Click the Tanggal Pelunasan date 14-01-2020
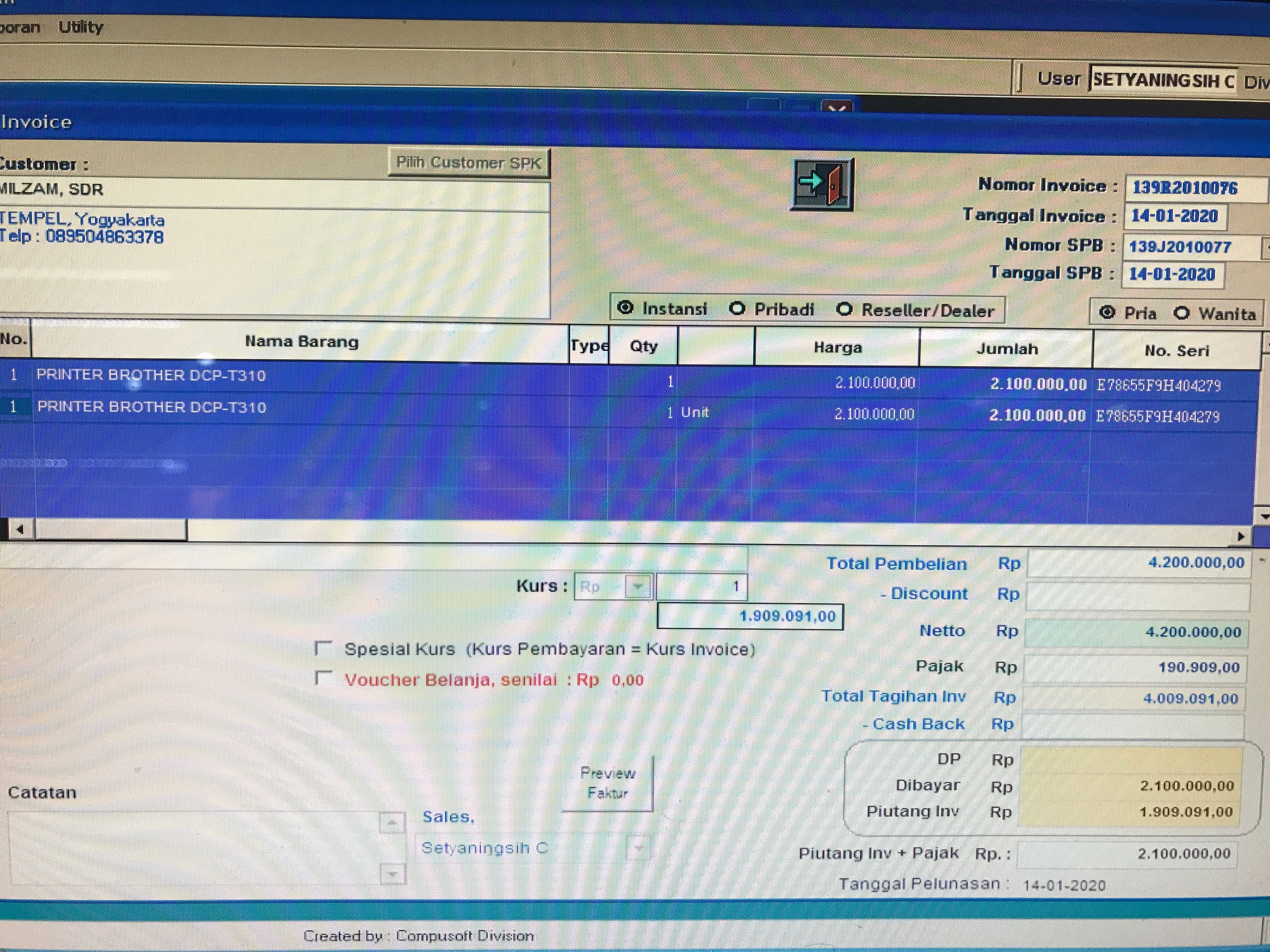This screenshot has height=952, width=1270. click(1064, 886)
